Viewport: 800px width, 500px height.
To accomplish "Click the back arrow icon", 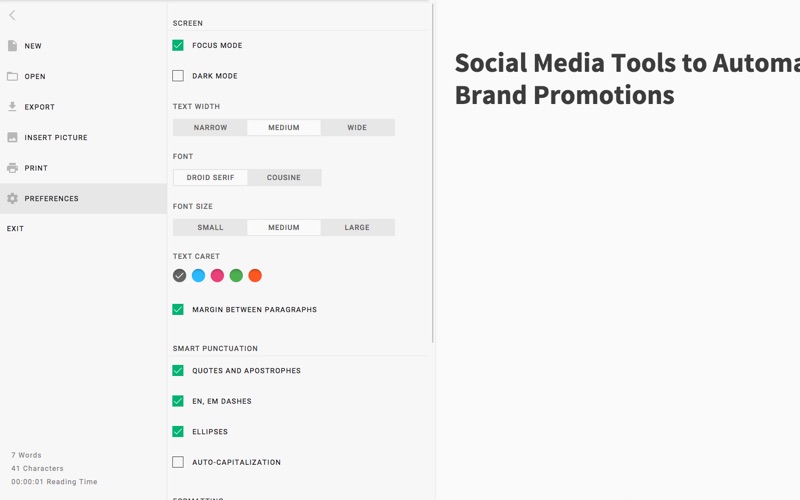I will point(12,15).
